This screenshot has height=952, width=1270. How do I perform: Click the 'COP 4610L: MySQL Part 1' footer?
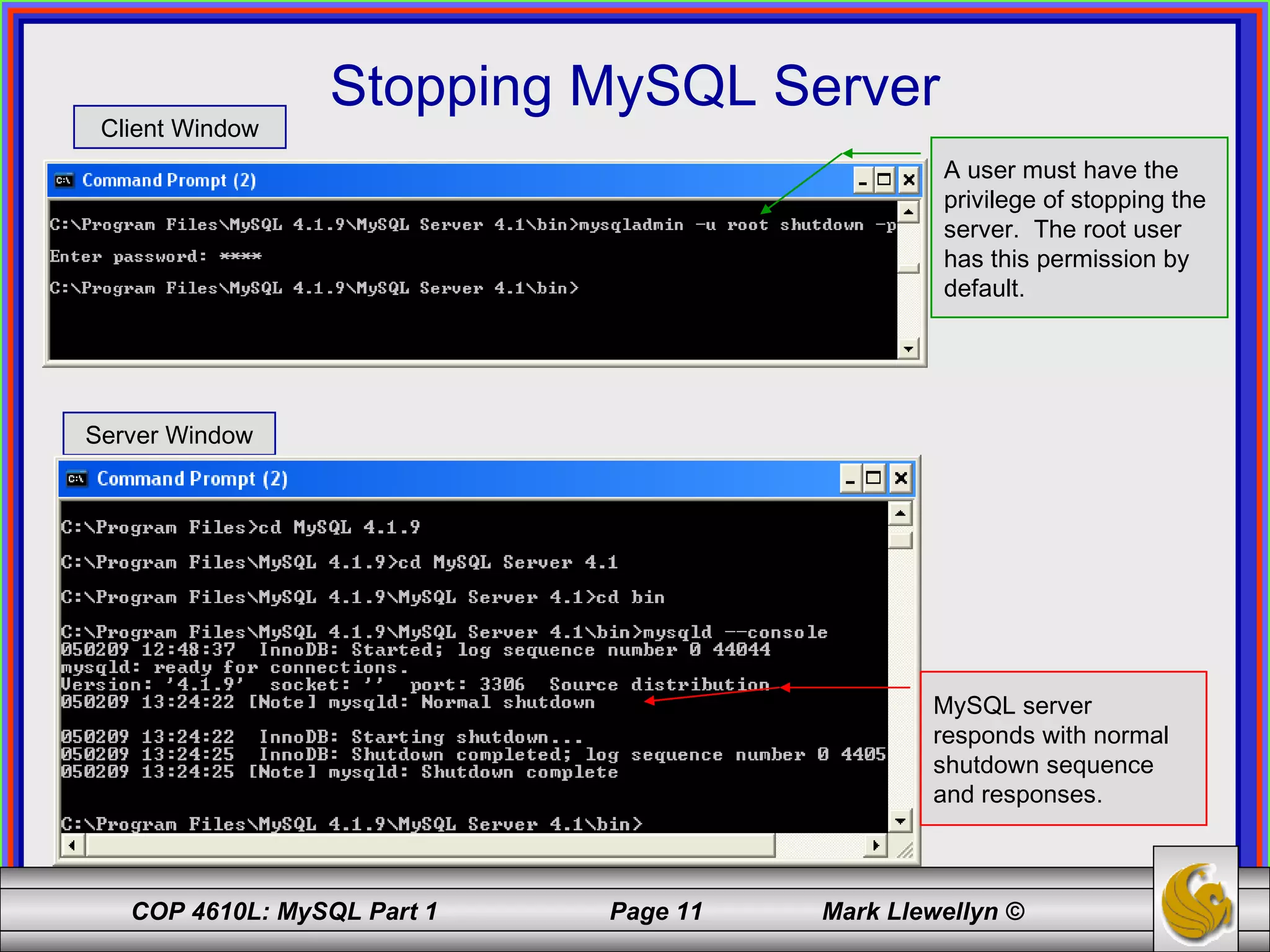(285, 911)
